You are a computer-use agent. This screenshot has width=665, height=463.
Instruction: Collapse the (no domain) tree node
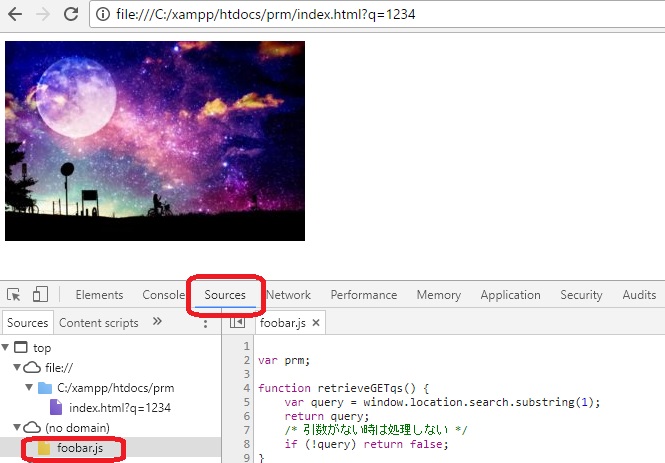click(x=17, y=427)
